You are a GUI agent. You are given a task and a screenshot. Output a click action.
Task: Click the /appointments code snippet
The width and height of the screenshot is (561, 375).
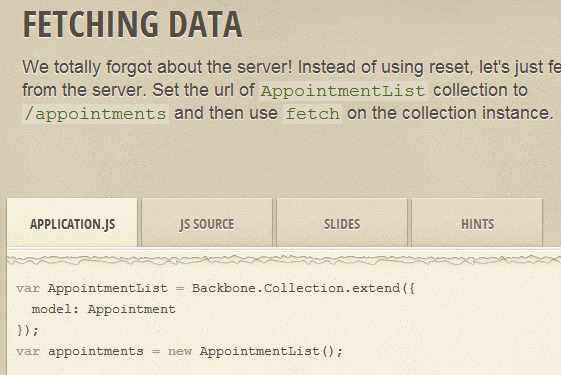point(96,114)
